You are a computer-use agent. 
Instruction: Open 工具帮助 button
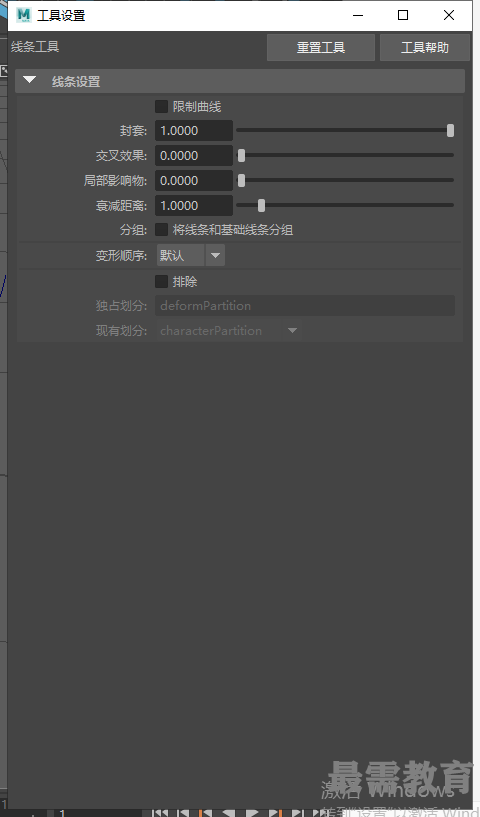click(x=425, y=47)
